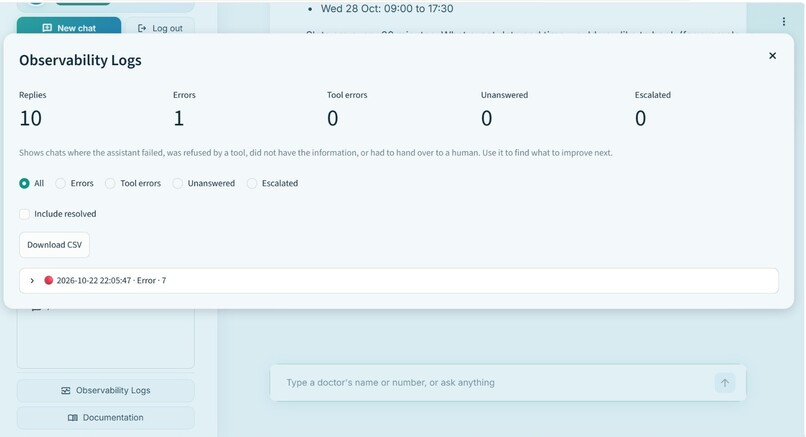Select the Escalated filter radio button
This screenshot has height=437, width=806.
pos(251,183)
